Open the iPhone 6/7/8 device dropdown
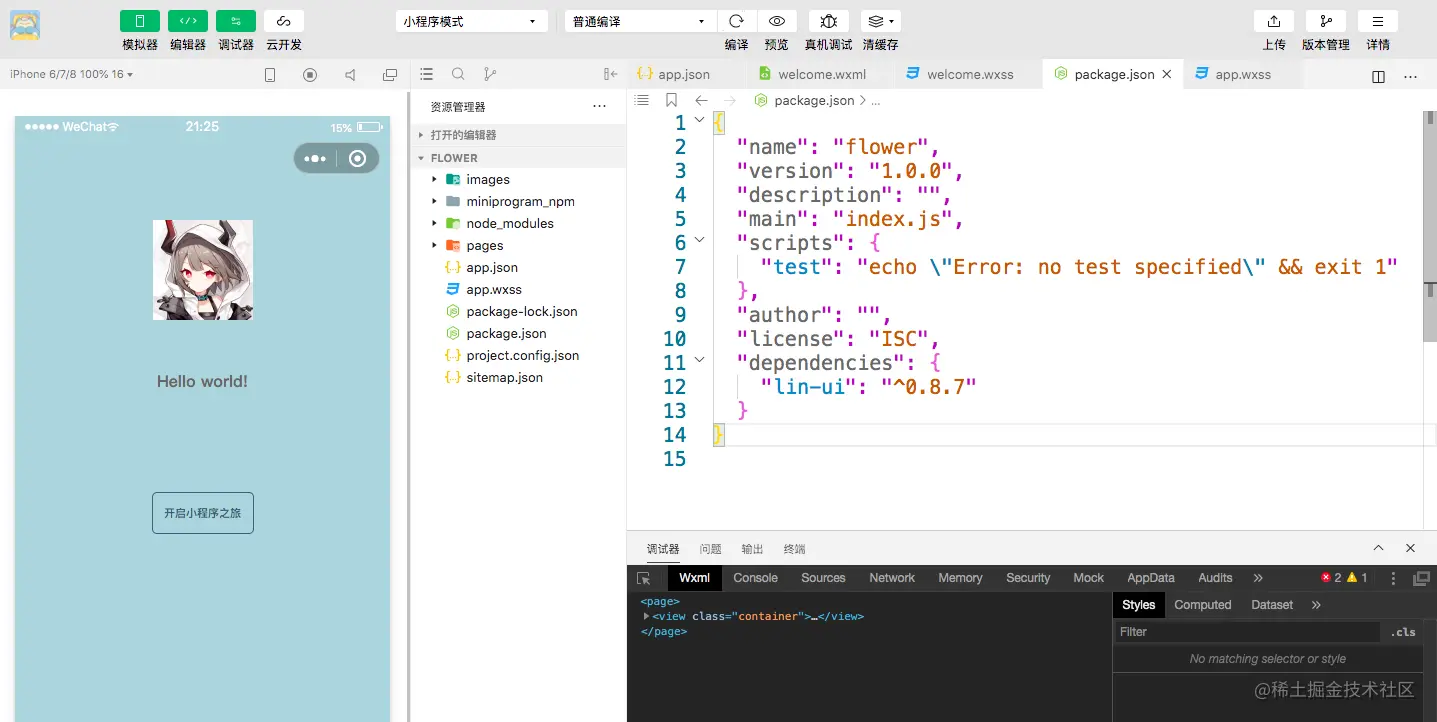This screenshot has height=722, width=1437. [x=72, y=74]
